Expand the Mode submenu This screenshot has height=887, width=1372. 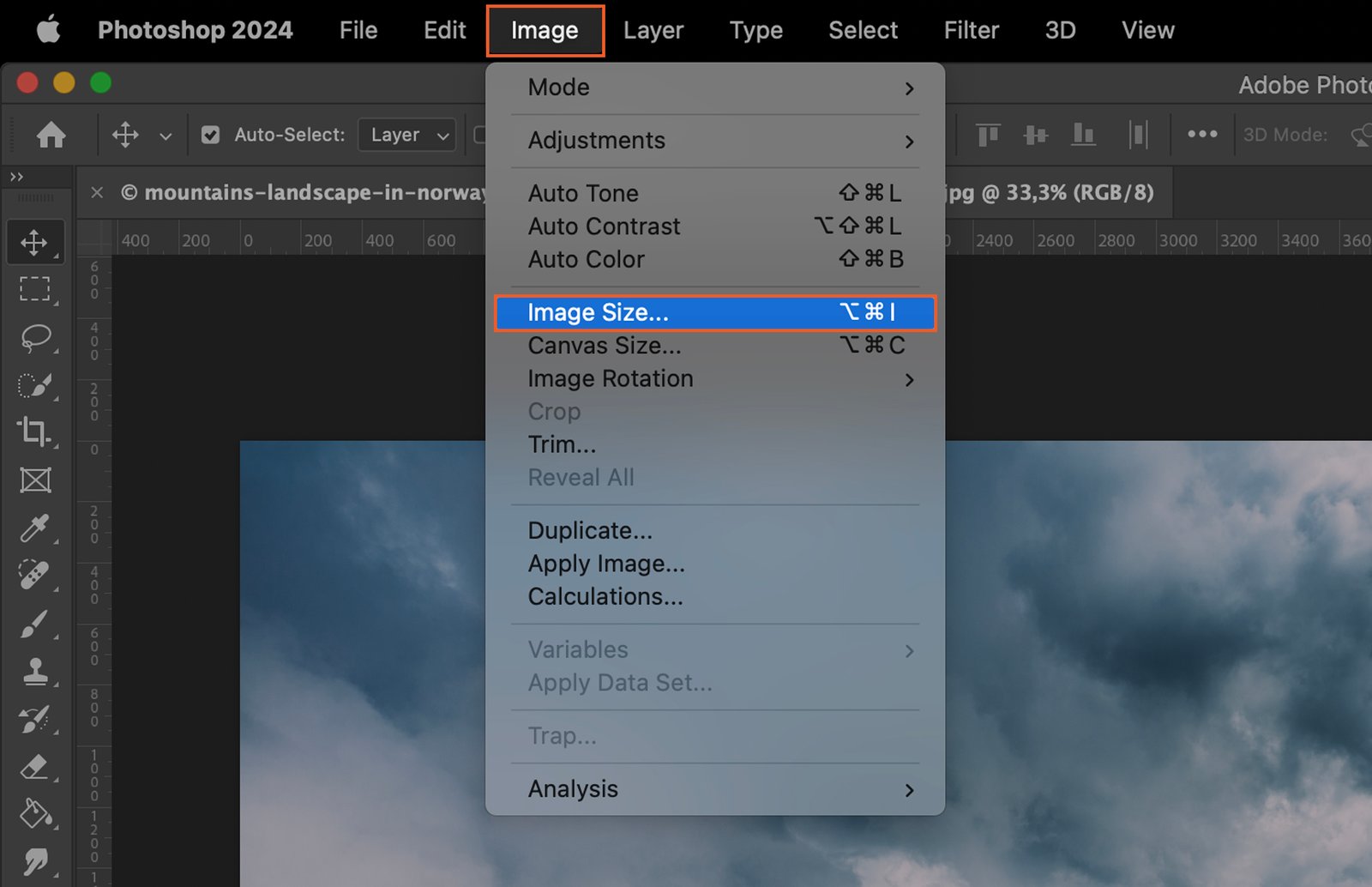click(x=720, y=87)
